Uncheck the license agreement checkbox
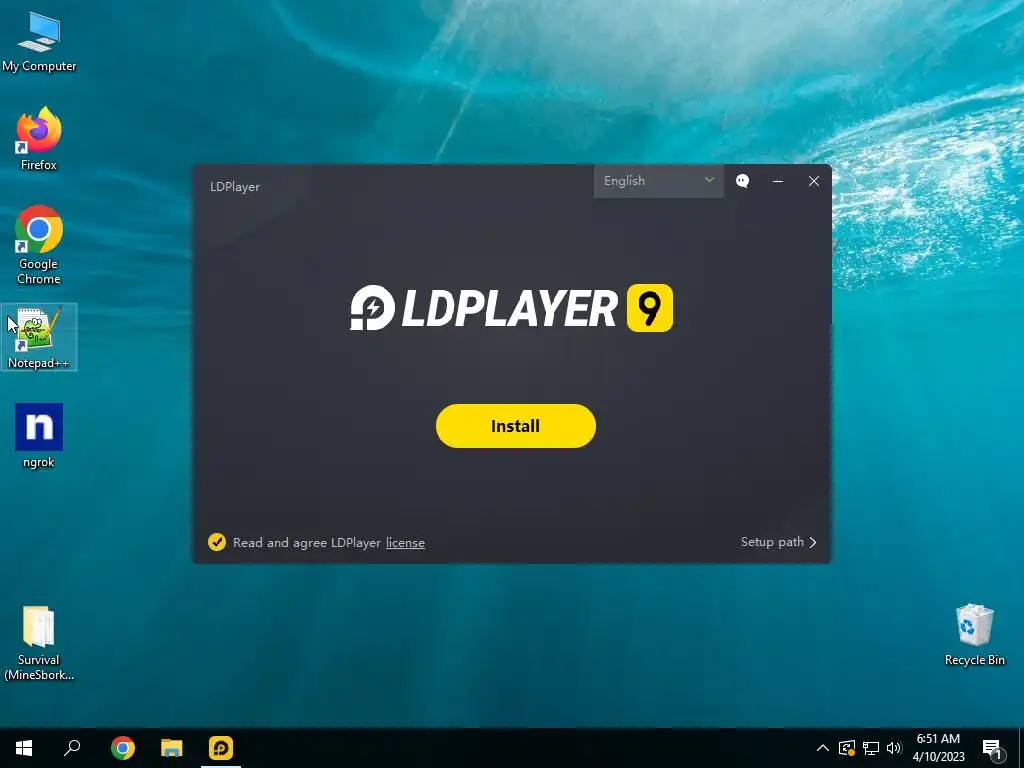The image size is (1024, 768). 217,542
